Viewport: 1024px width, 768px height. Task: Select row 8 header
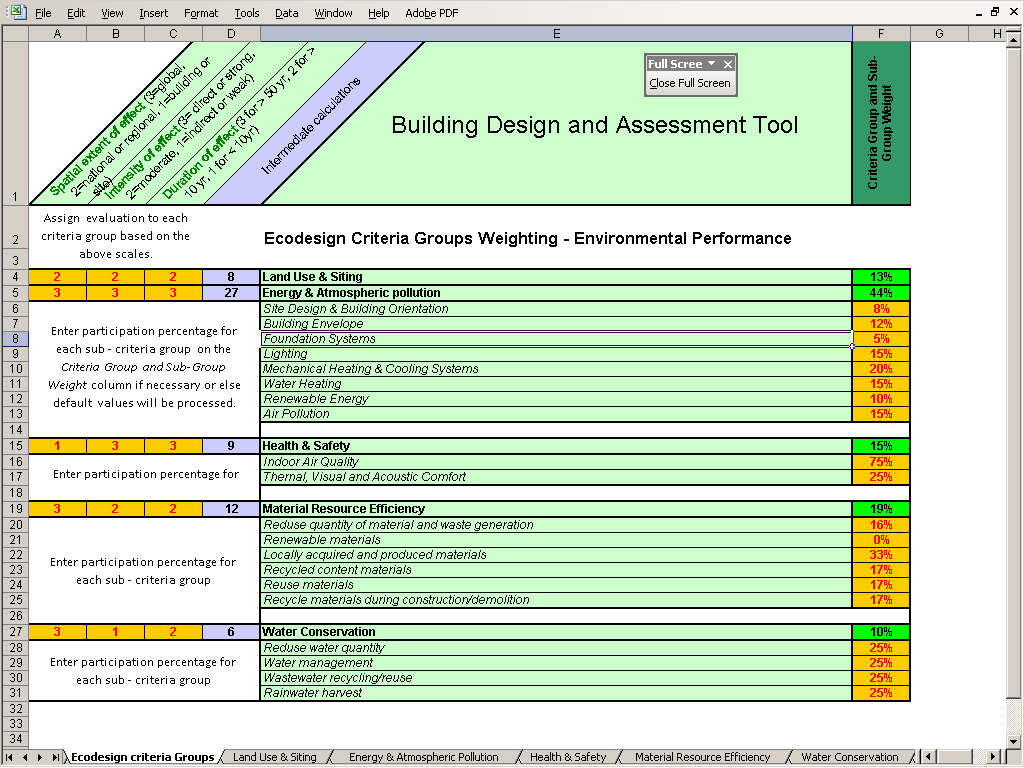coord(16,339)
